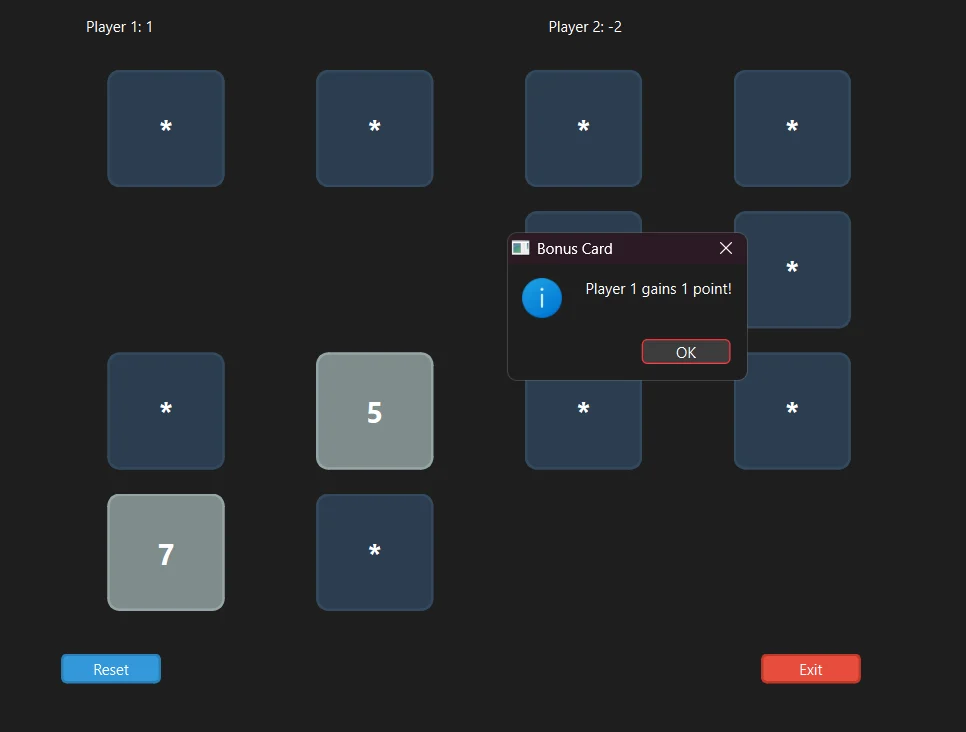Select the revealed card showing 7
This screenshot has width=966, height=732.
(x=165, y=552)
